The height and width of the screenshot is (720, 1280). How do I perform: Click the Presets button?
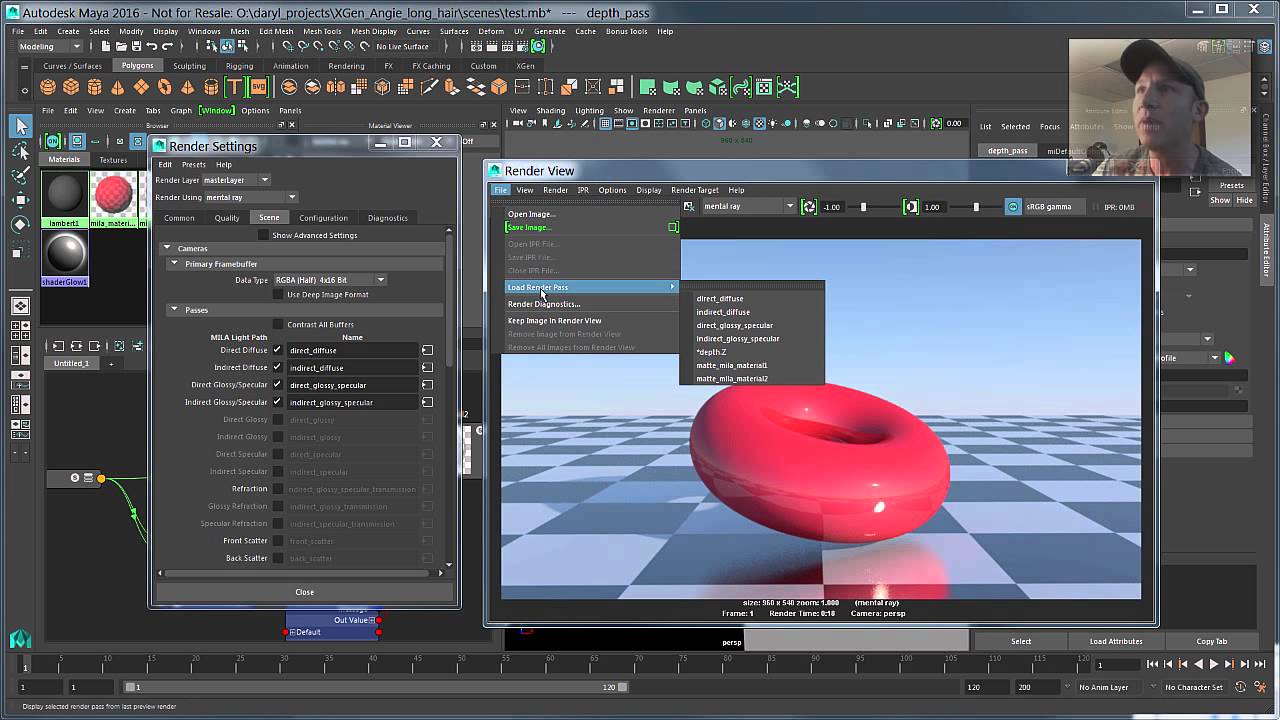click(x=1232, y=185)
